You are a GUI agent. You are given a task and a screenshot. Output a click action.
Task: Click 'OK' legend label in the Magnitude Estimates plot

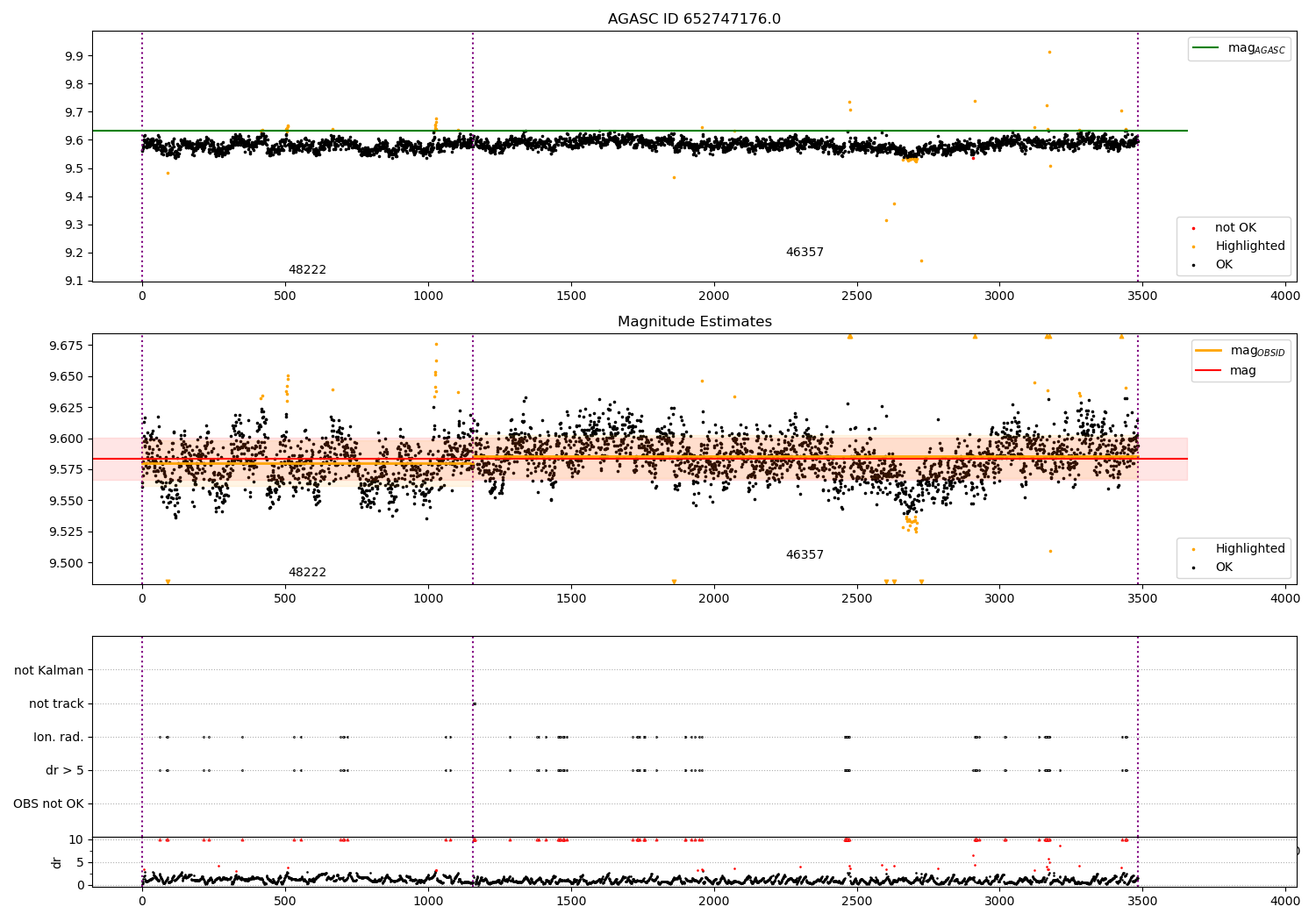coord(1223,568)
